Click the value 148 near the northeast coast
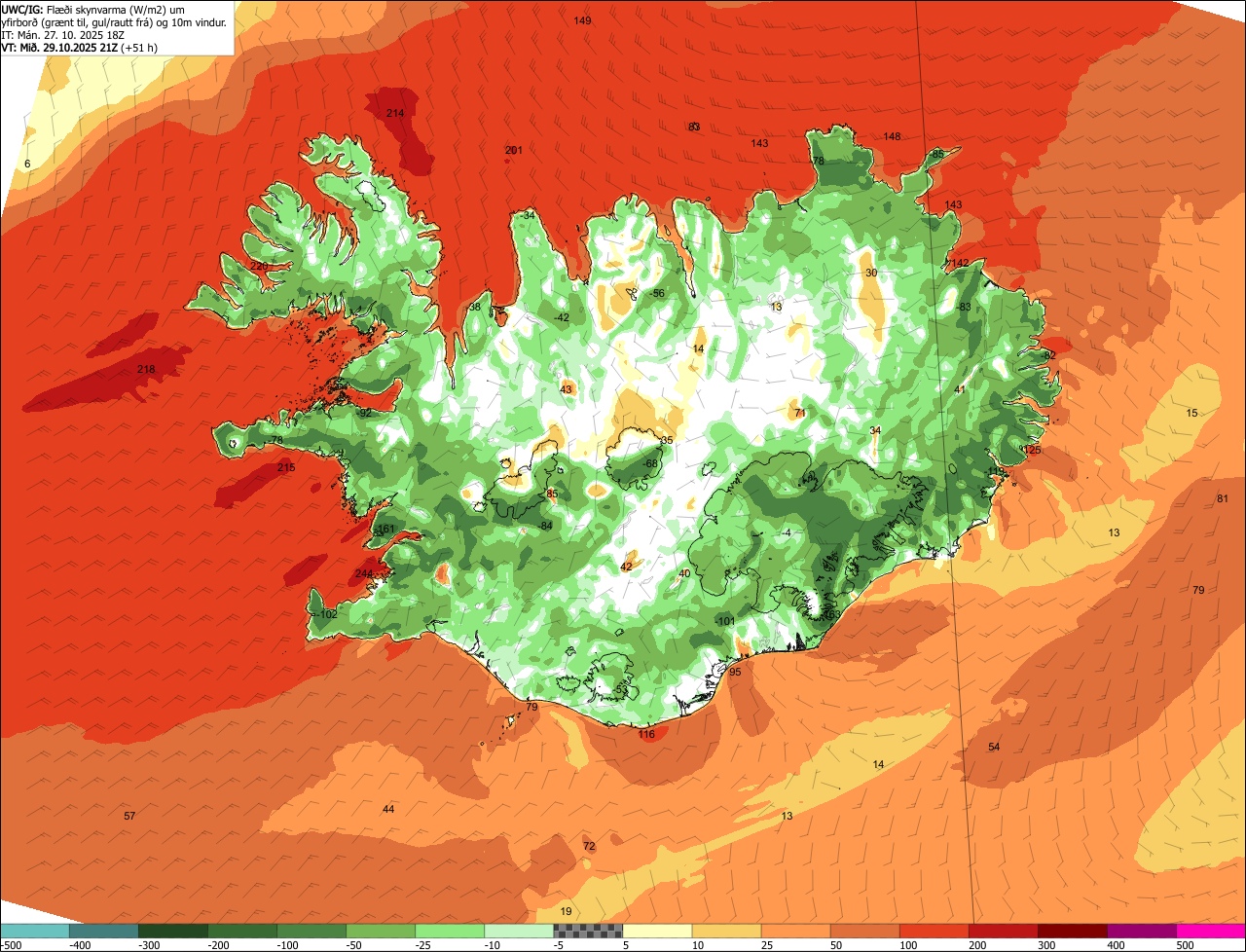Viewport: 1246px width, 952px height. click(x=892, y=136)
